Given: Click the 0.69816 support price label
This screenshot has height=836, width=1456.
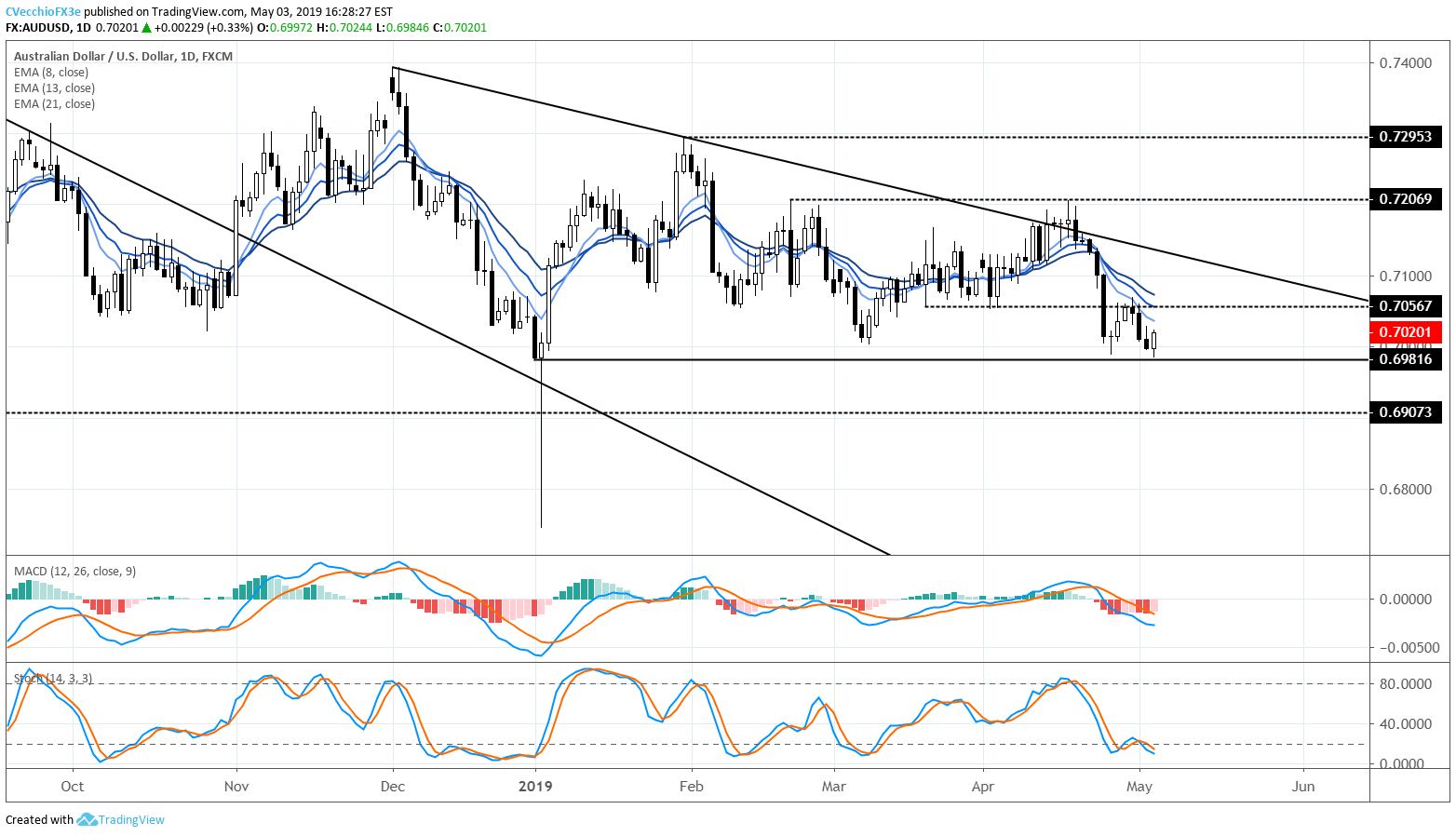Looking at the screenshot, I should [1405, 359].
